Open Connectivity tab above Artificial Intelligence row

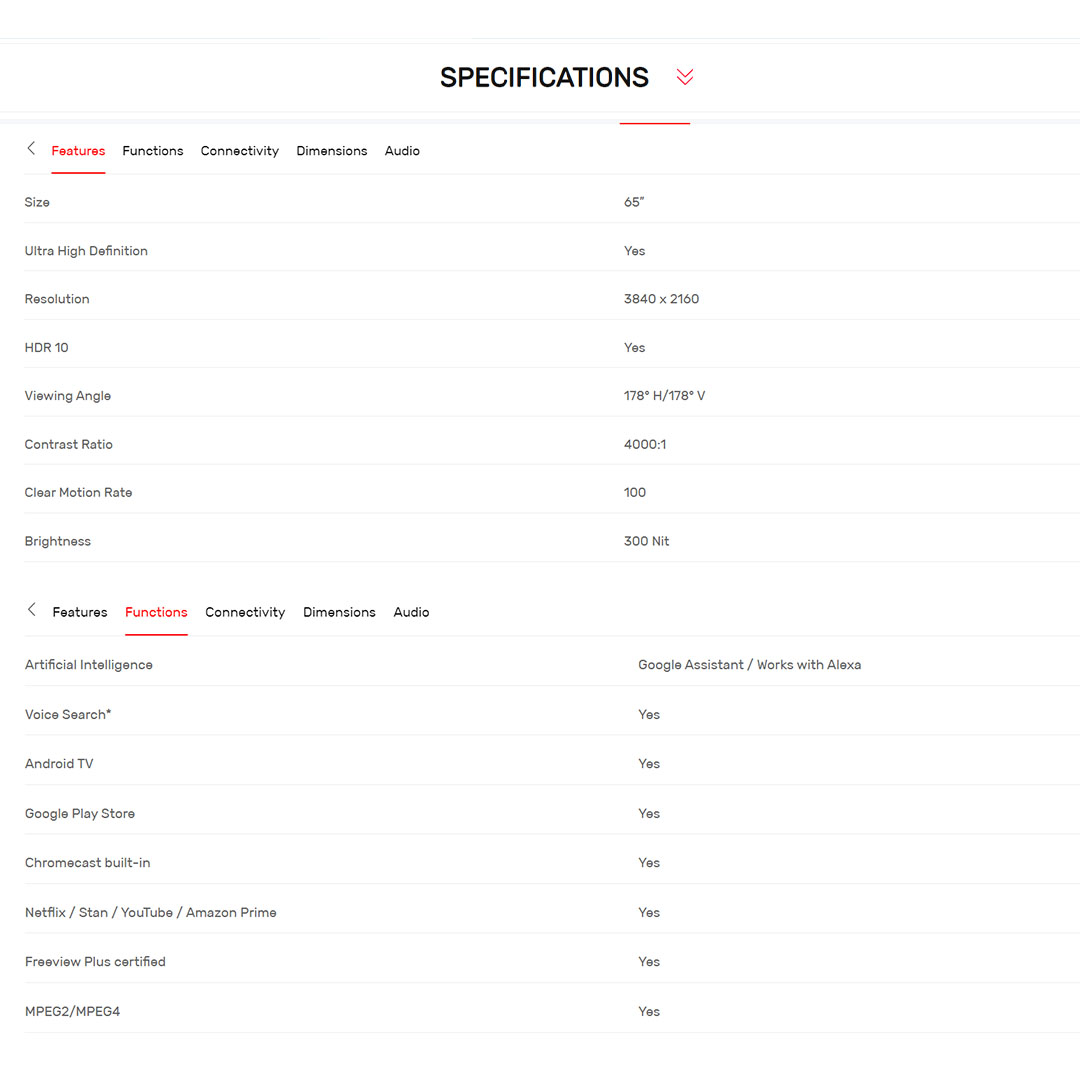245,612
